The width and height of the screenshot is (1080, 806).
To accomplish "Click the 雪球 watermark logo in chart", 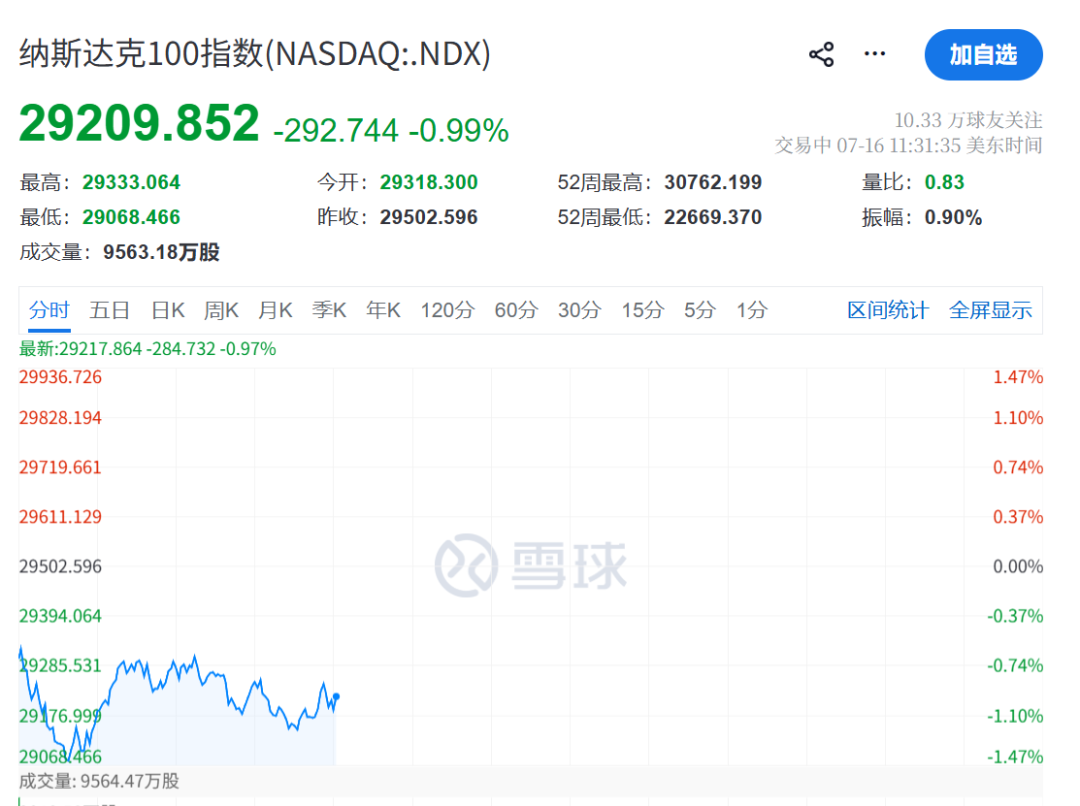I will click(x=531, y=566).
